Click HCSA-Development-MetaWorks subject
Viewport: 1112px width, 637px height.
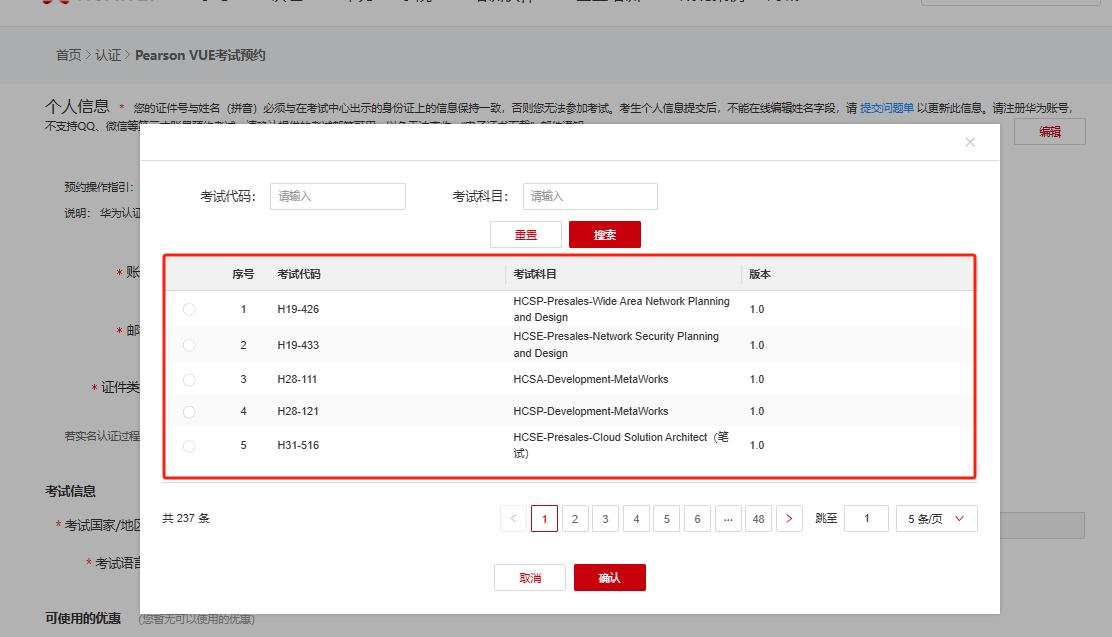pos(591,380)
